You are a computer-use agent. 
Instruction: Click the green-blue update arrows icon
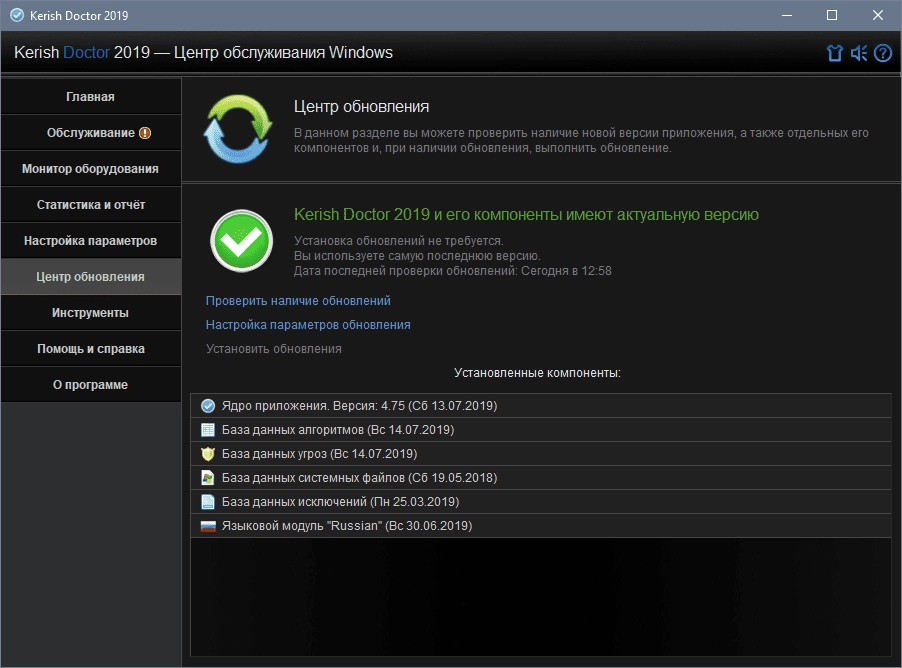pos(238,128)
